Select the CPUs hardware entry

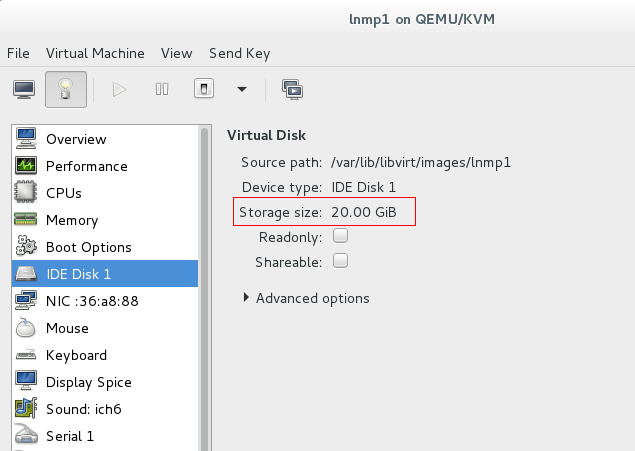[64, 193]
